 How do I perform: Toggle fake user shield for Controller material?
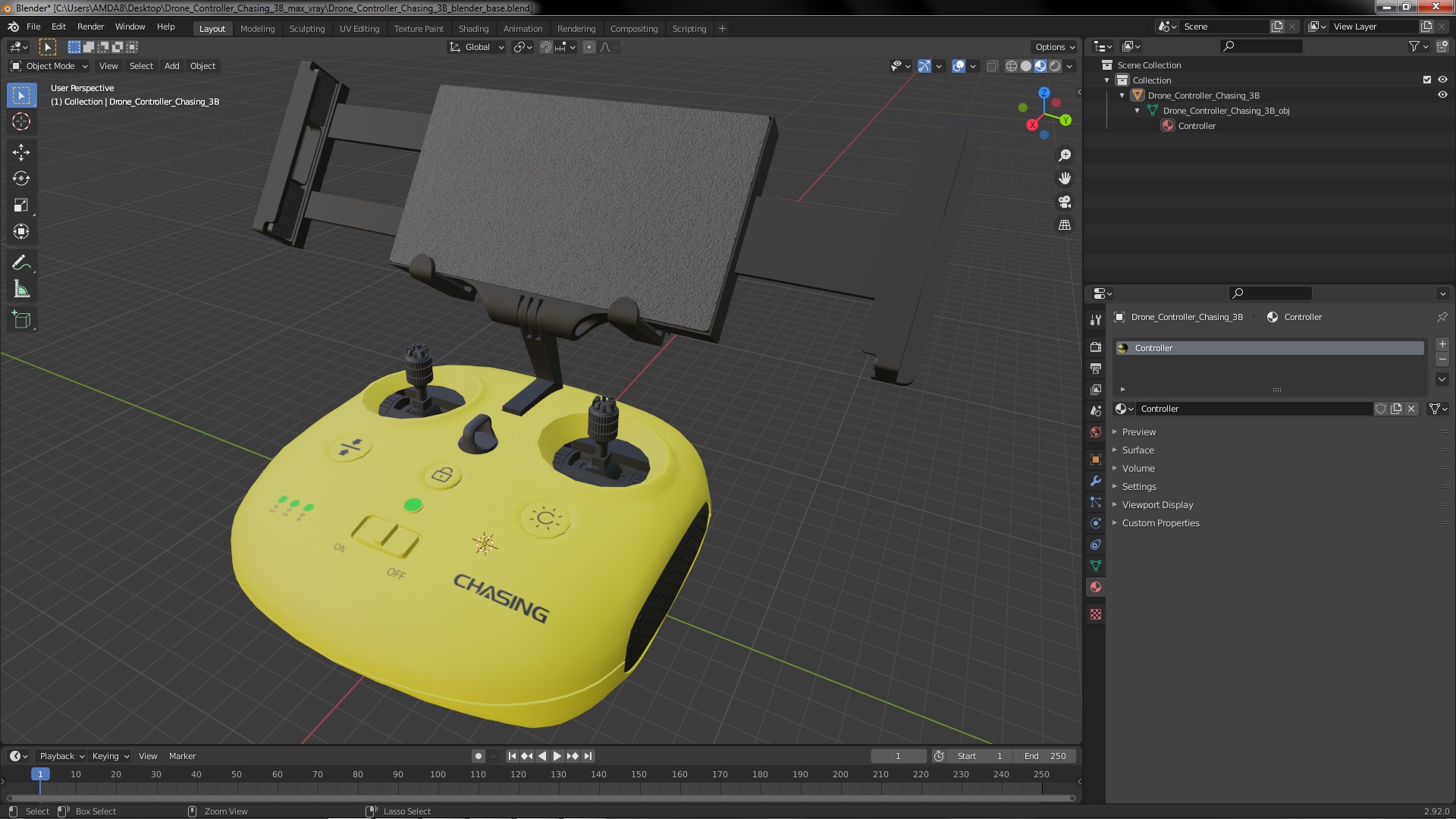[1380, 409]
